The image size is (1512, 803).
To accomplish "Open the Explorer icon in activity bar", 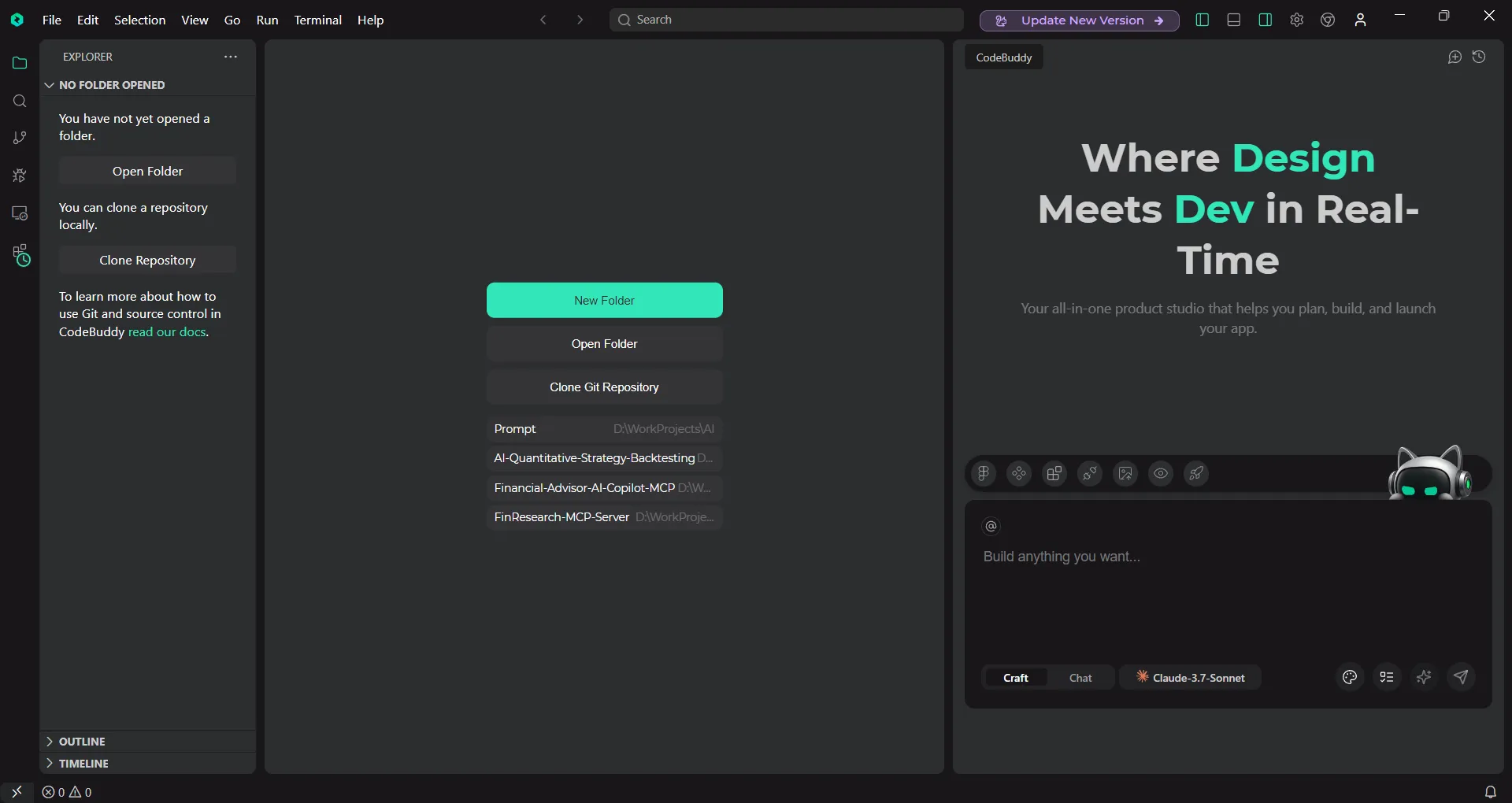I will point(20,63).
